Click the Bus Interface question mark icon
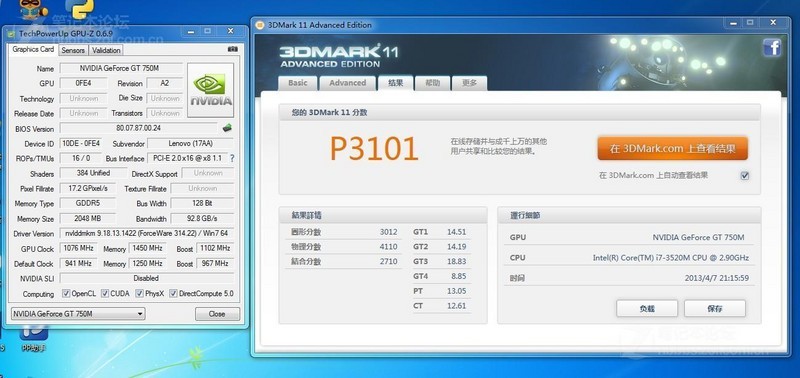800x378 pixels. (x=232, y=158)
